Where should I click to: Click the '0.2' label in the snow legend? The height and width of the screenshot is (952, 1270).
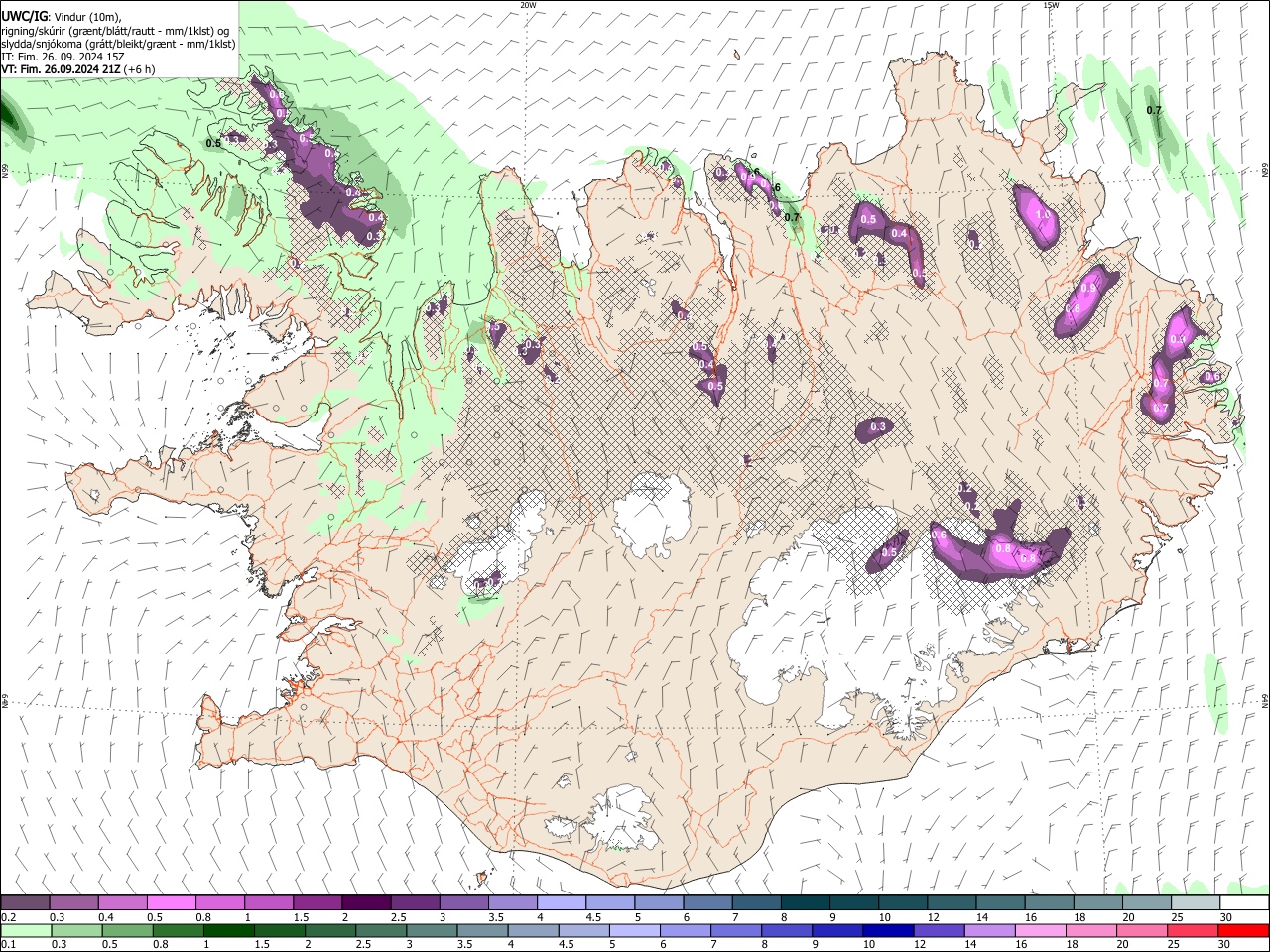pyautogui.click(x=8, y=917)
